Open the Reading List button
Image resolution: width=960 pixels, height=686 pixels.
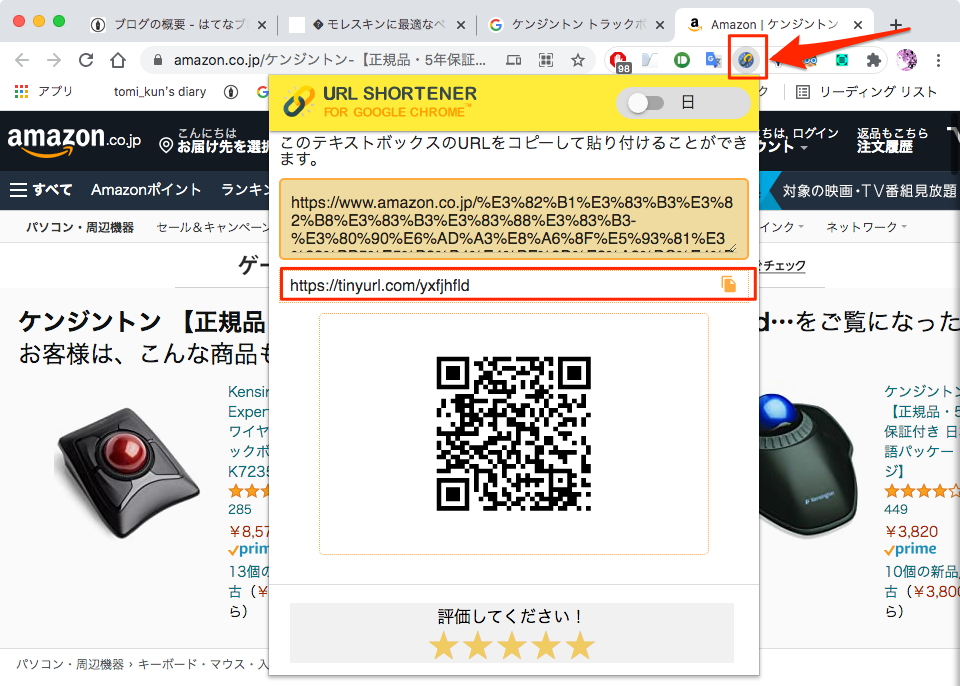point(866,92)
